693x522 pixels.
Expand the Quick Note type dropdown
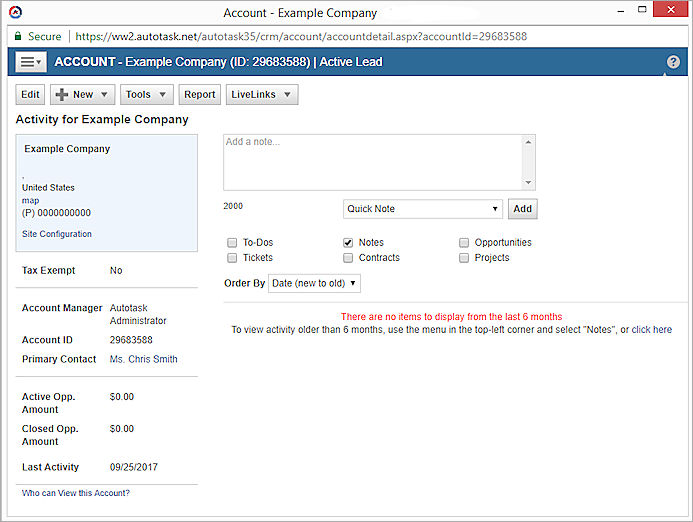(x=422, y=209)
